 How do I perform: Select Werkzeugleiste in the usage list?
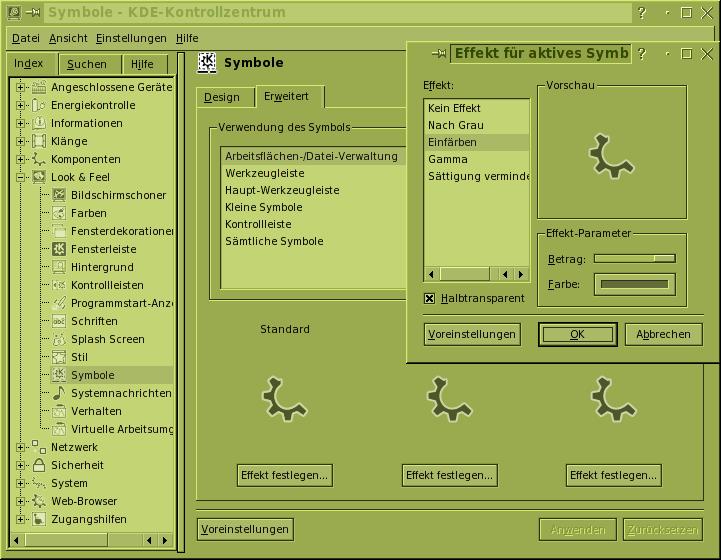[313, 173]
